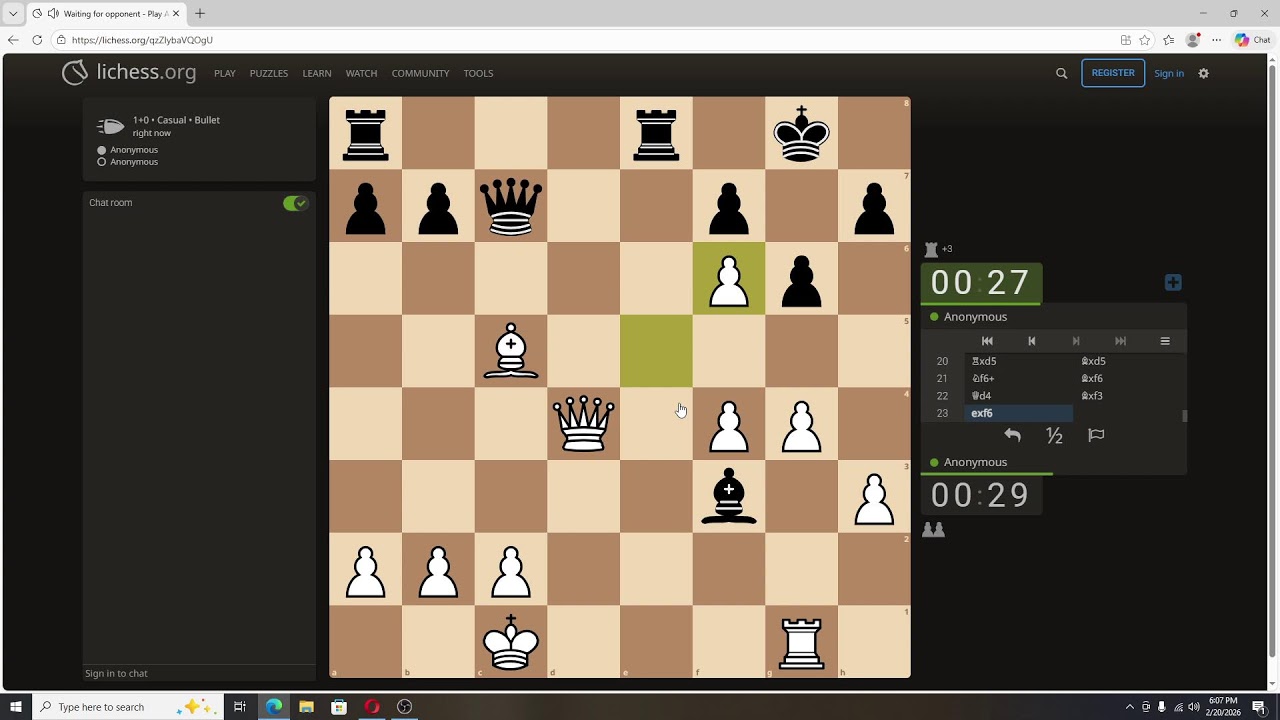Open the TOOLS menu
Image resolution: width=1280 pixels, height=720 pixels.
click(478, 73)
